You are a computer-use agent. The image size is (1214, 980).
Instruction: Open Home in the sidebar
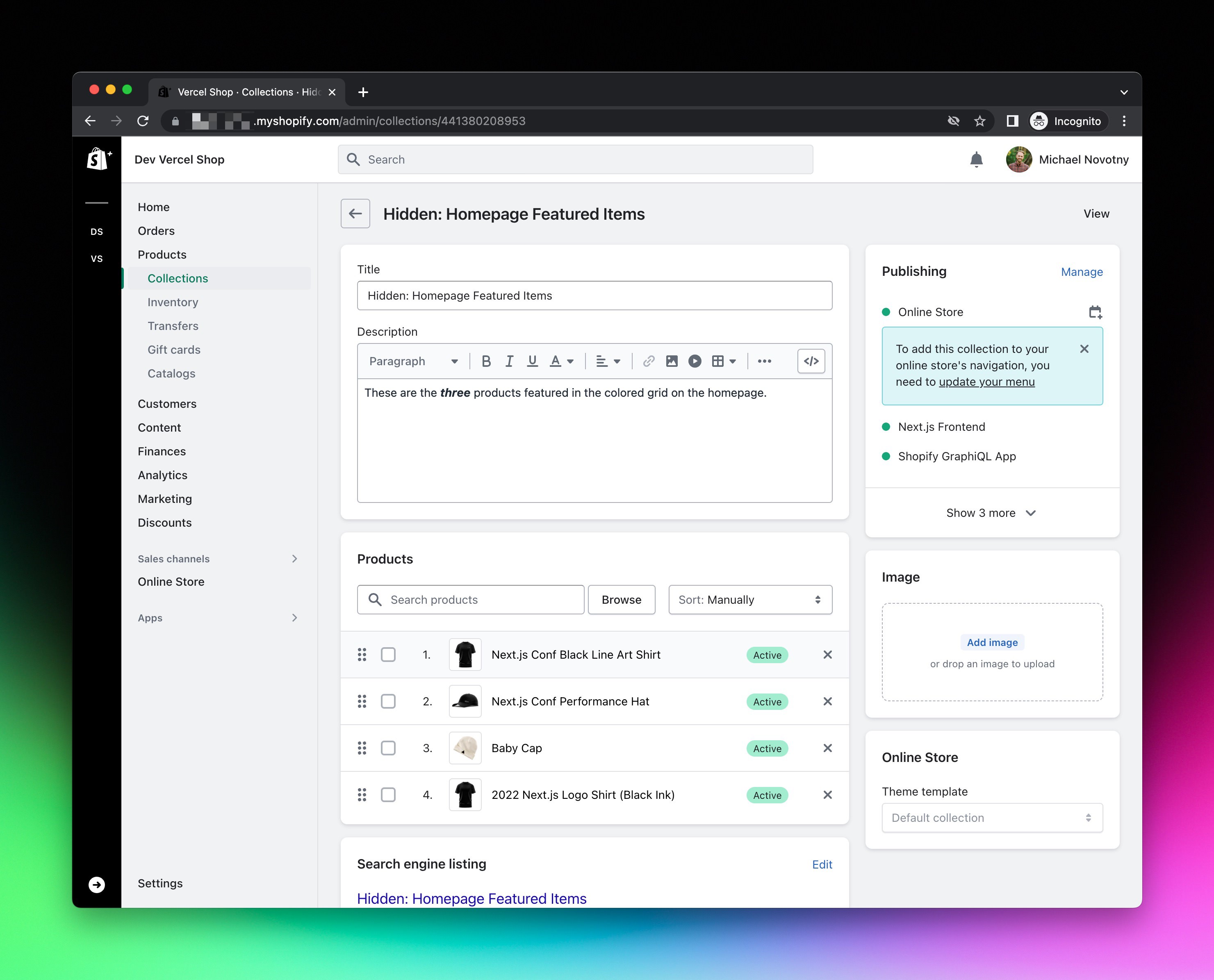tap(154, 207)
